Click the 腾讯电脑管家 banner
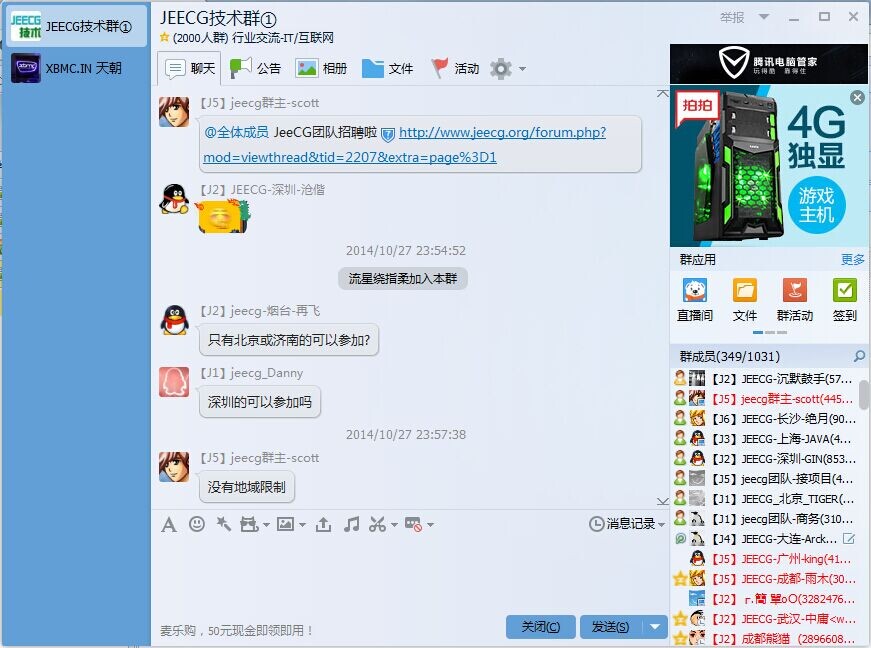 coord(769,64)
